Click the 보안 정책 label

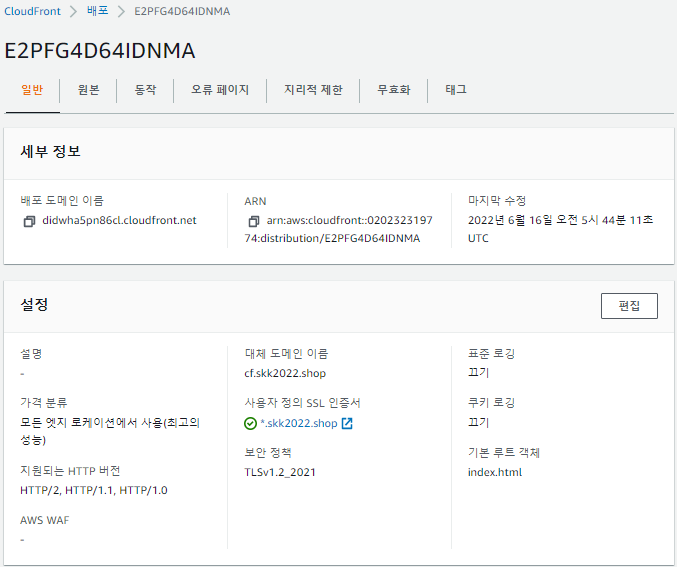(268, 453)
